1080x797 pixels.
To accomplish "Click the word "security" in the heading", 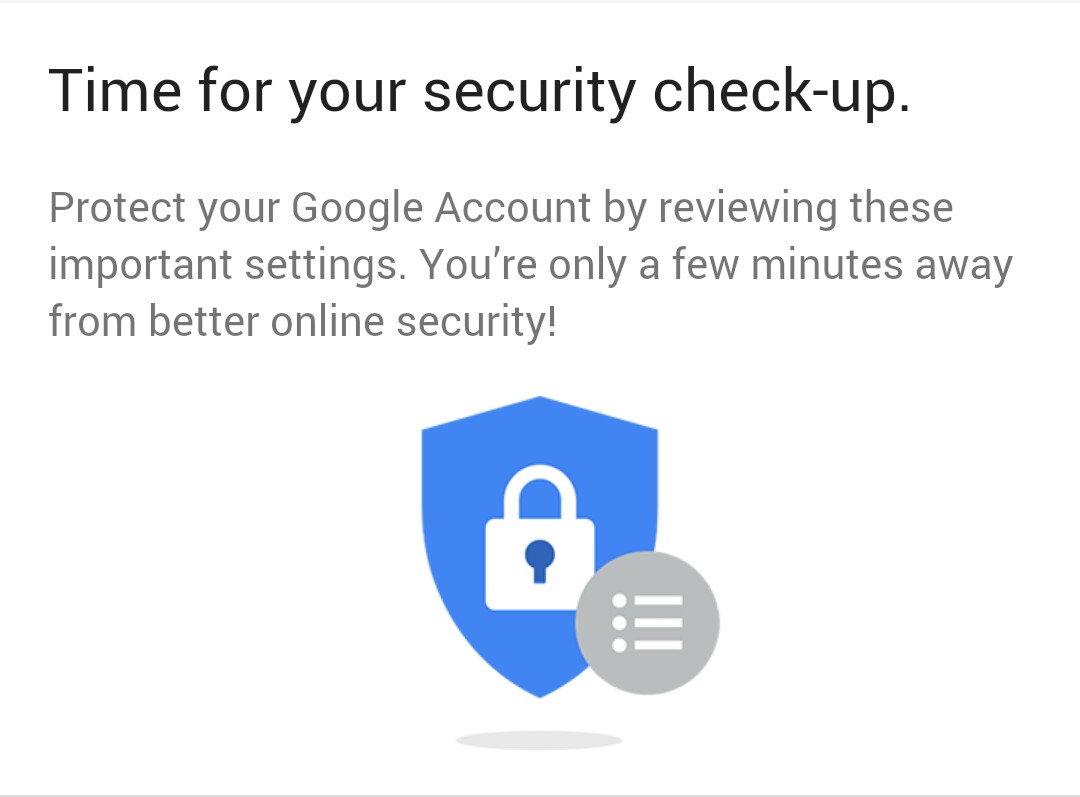I will [x=530, y=92].
